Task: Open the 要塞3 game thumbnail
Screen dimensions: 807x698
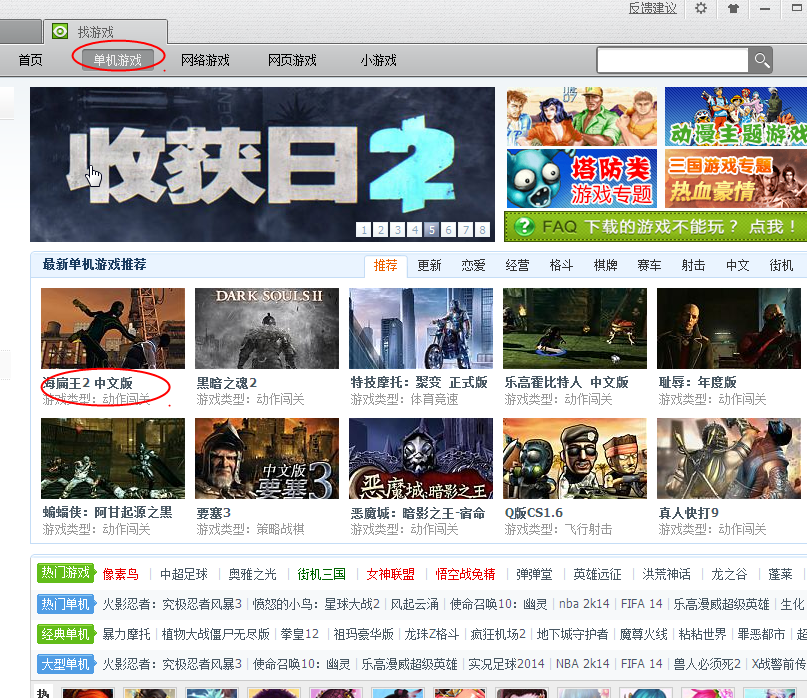Action: [267, 458]
